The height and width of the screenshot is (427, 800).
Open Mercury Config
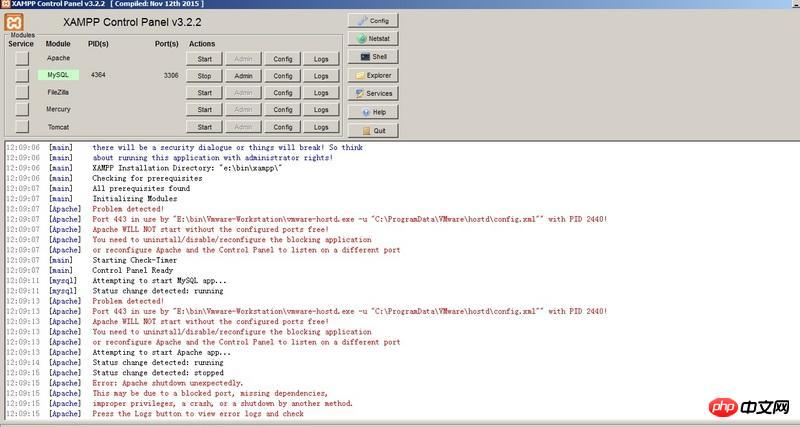[283, 110]
